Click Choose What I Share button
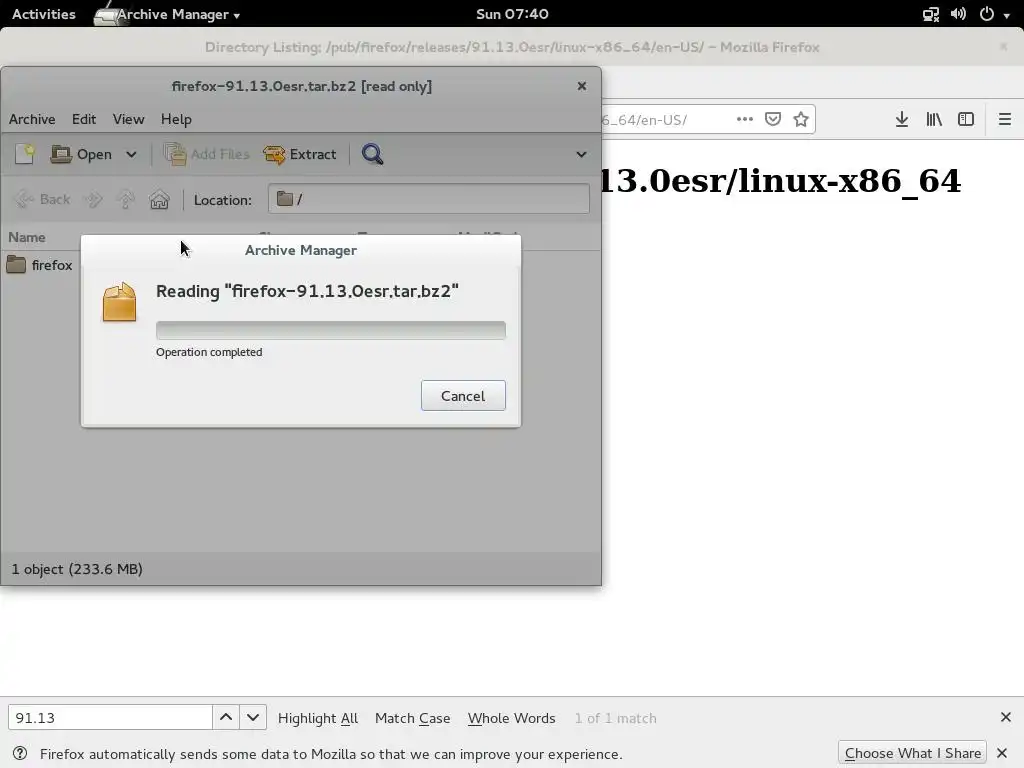Viewport: 1024px width, 768px height. pos(912,753)
